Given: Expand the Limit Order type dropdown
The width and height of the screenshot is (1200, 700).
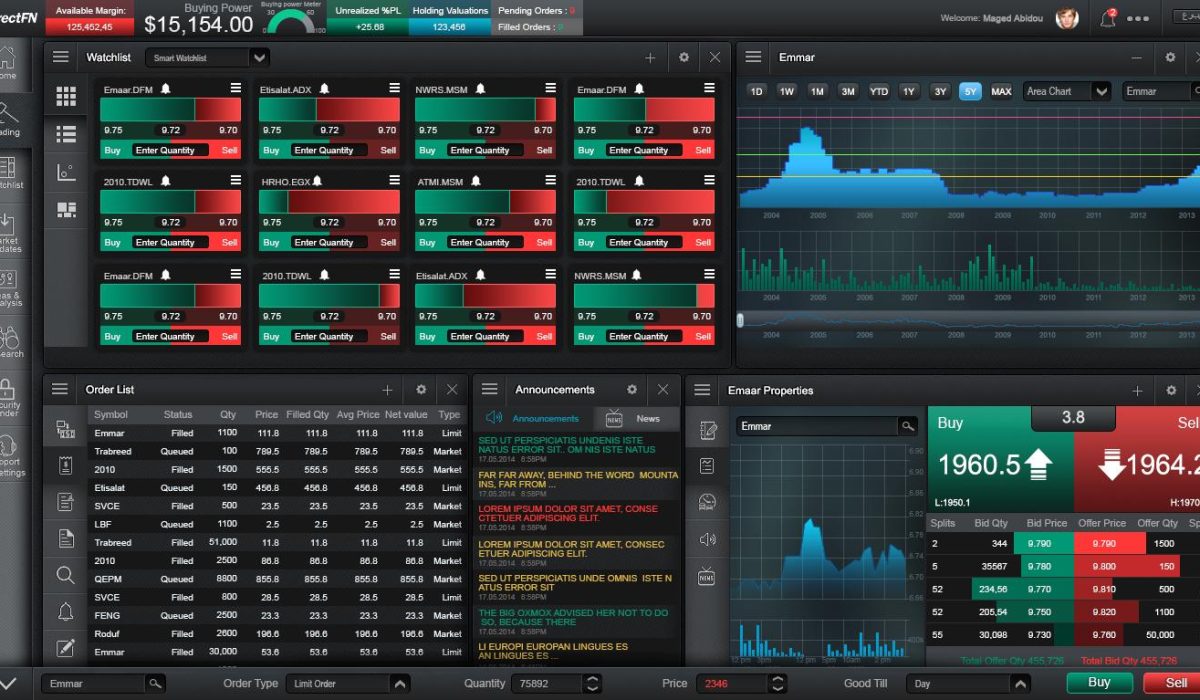Looking at the screenshot, I should (399, 684).
